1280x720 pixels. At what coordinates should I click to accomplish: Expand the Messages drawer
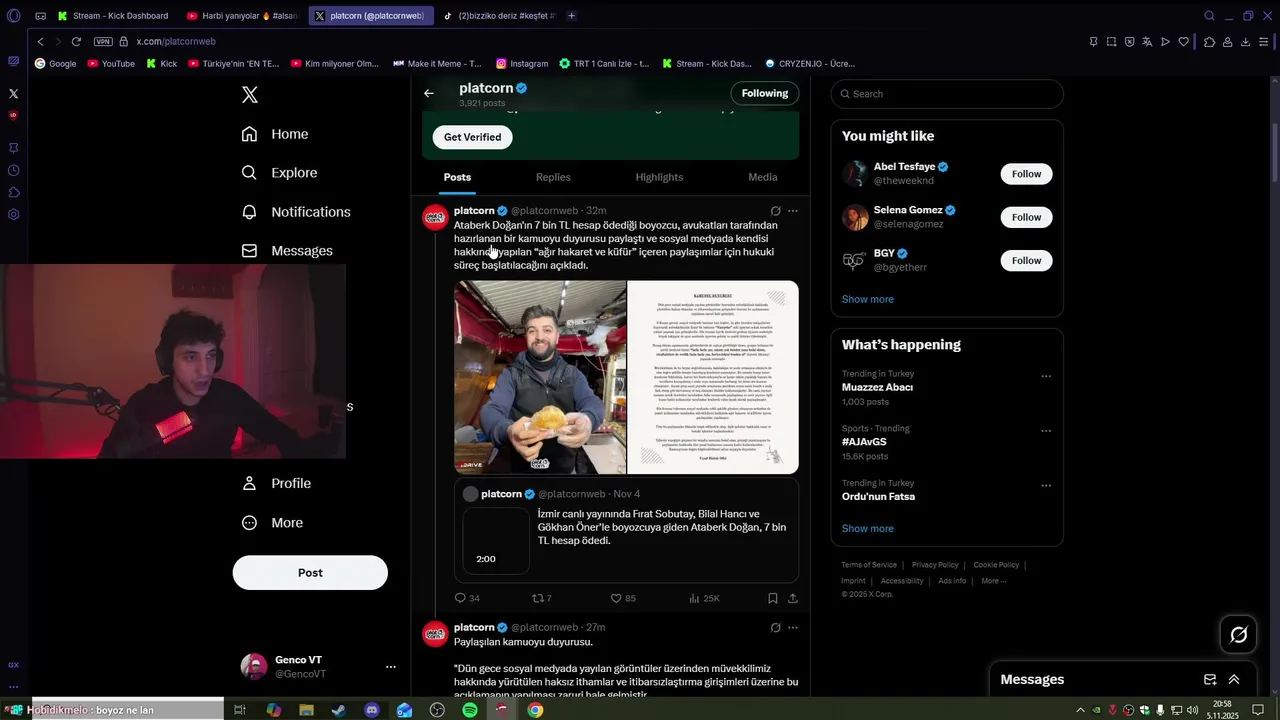click(x=1234, y=679)
